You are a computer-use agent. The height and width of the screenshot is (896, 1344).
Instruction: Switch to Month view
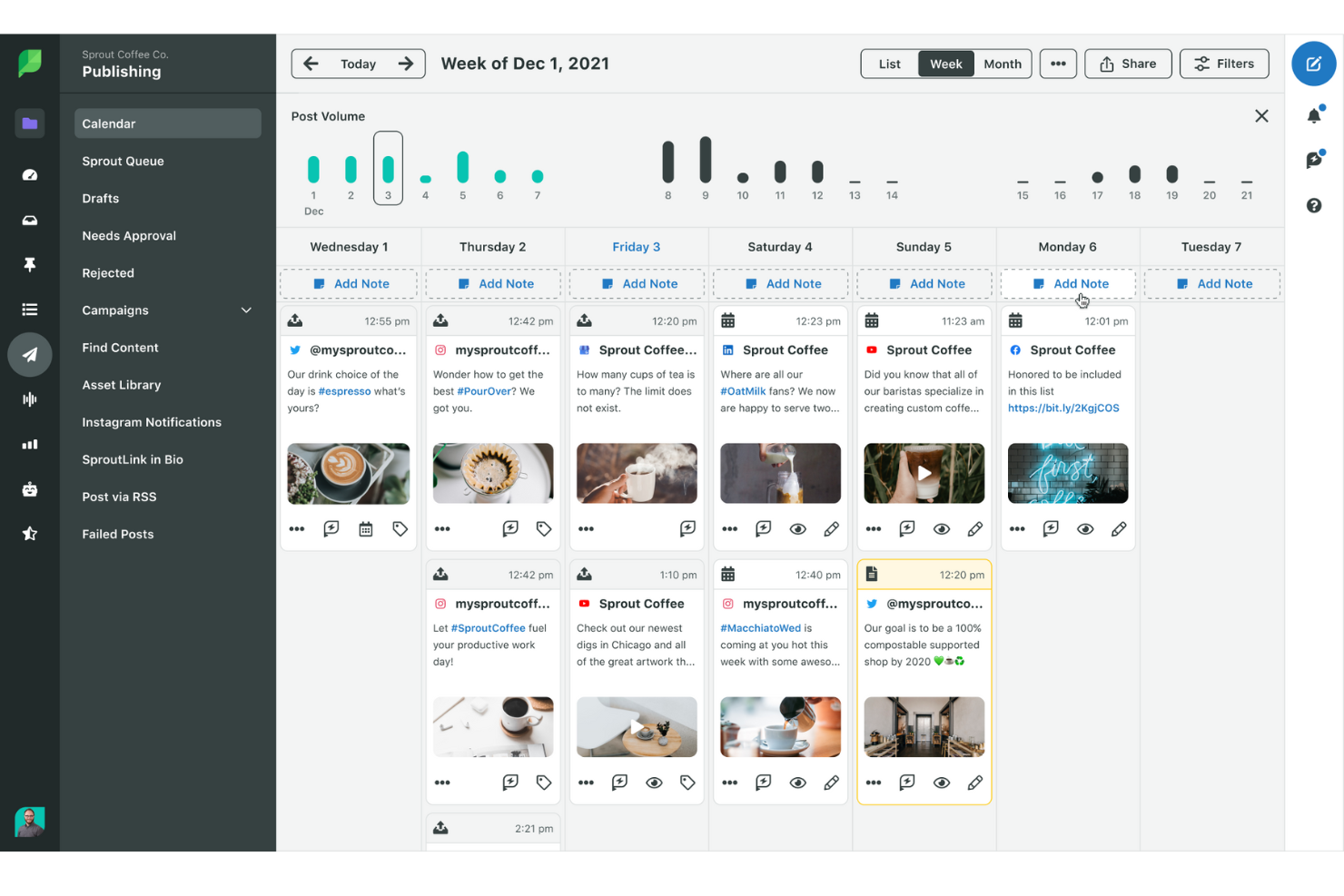[1003, 64]
